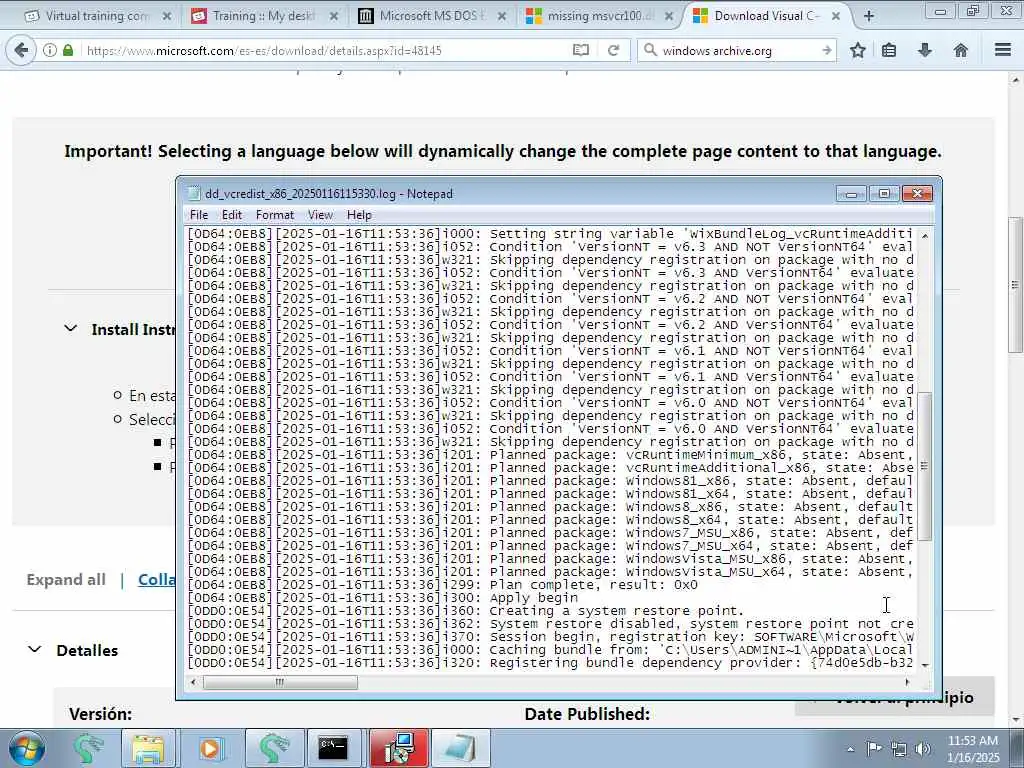Select the Download Visual C++ tab

tap(767, 16)
